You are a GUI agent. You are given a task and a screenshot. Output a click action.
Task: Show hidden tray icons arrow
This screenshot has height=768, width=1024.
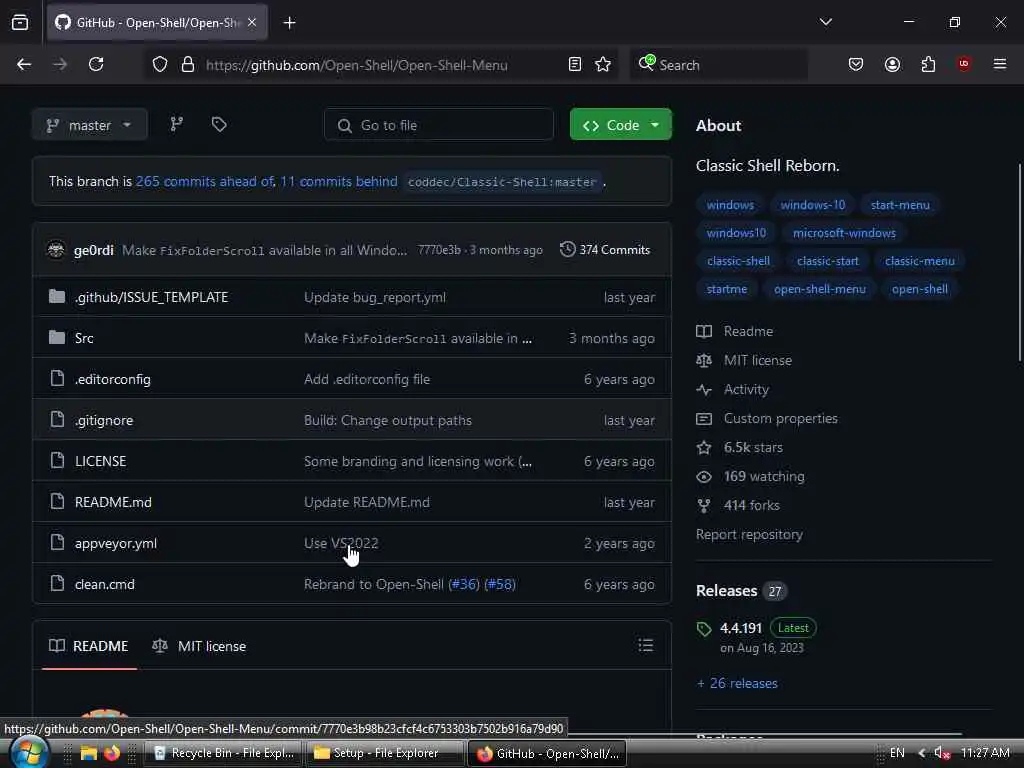coord(921,753)
